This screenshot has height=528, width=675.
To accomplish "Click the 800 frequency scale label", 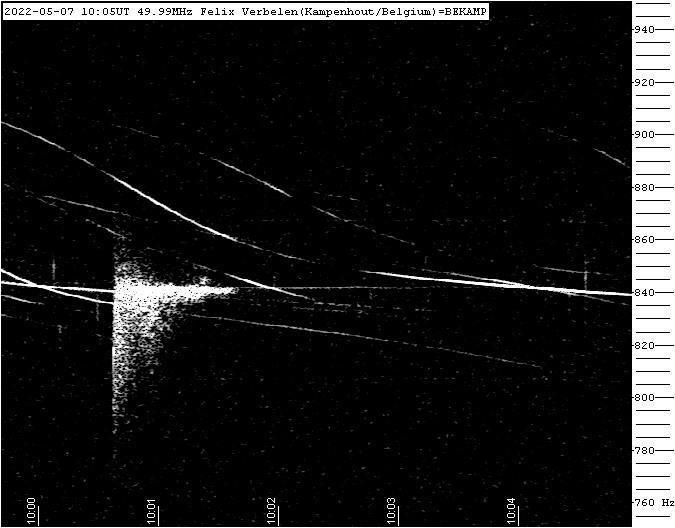I will (x=645, y=398).
